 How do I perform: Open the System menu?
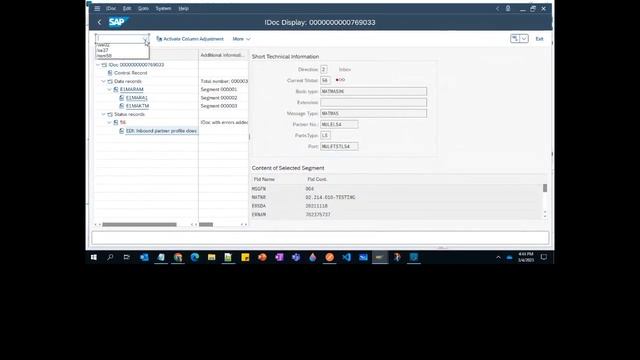(163, 8)
